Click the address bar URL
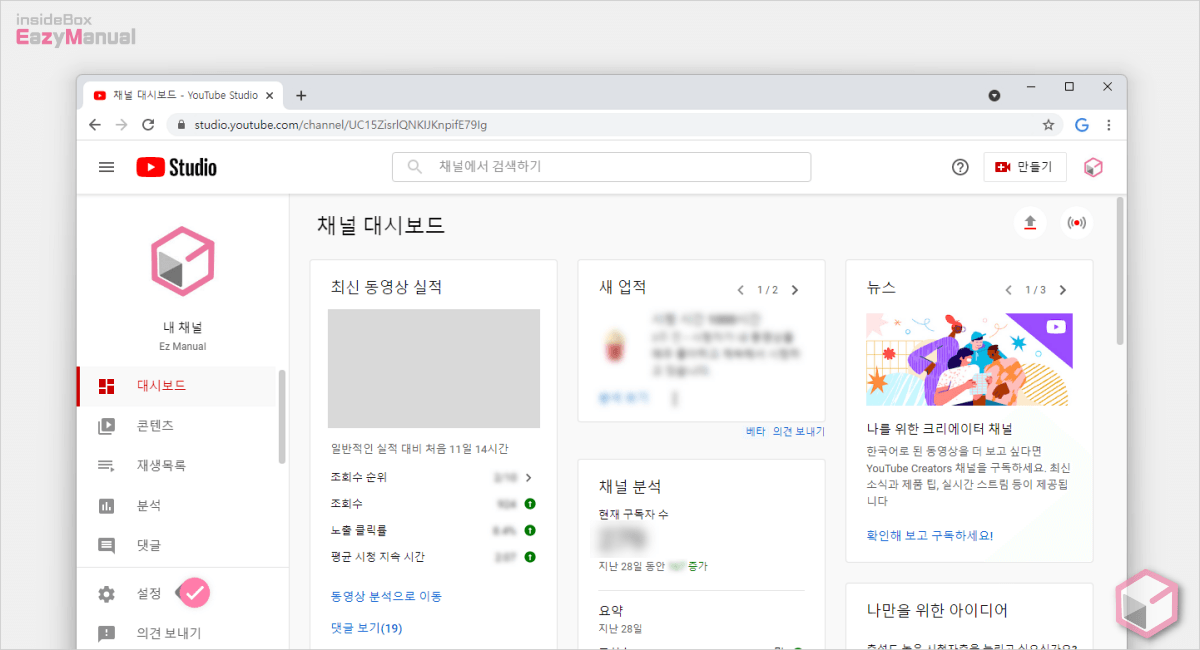1200x650 pixels. tap(341, 125)
